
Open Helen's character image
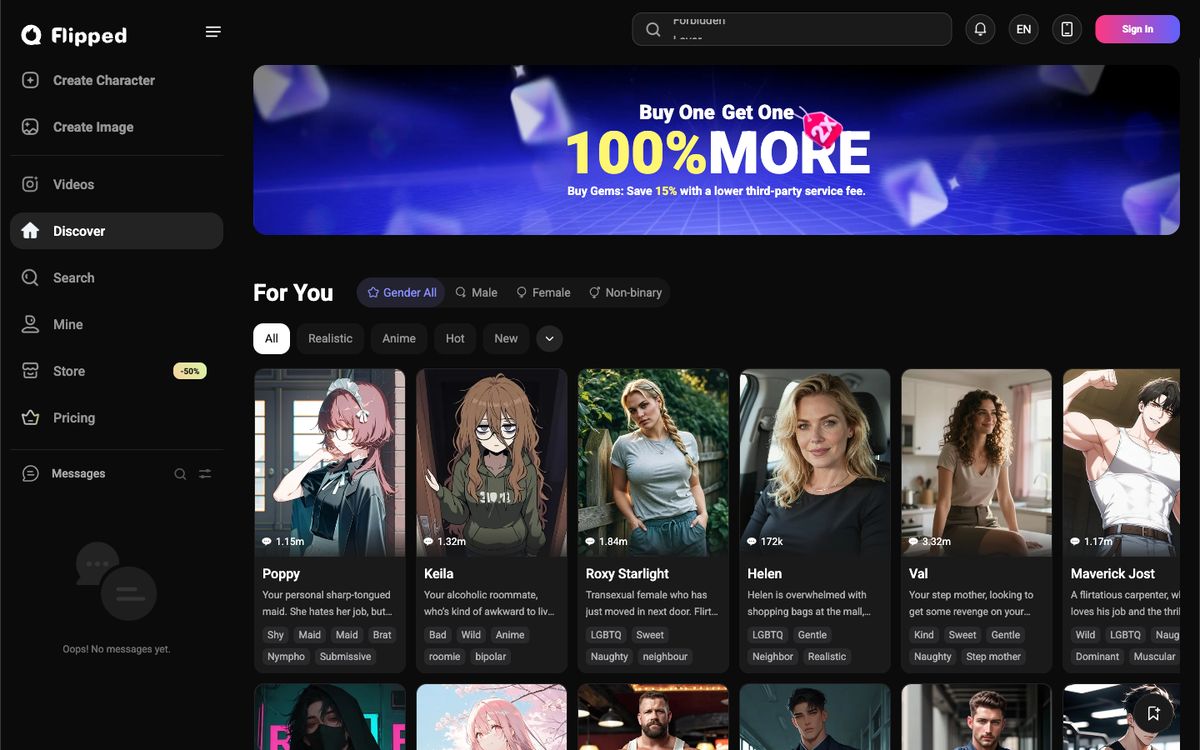tap(815, 462)
